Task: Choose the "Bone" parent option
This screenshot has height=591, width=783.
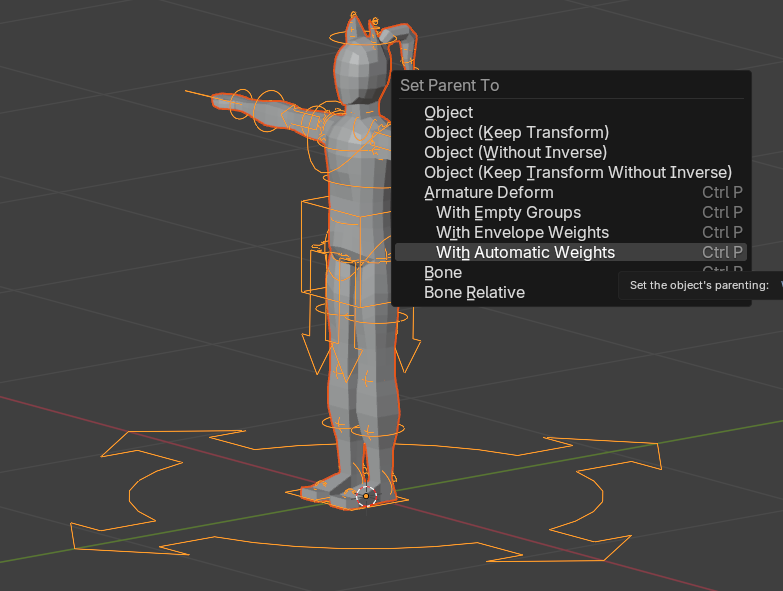Action: 443,273
